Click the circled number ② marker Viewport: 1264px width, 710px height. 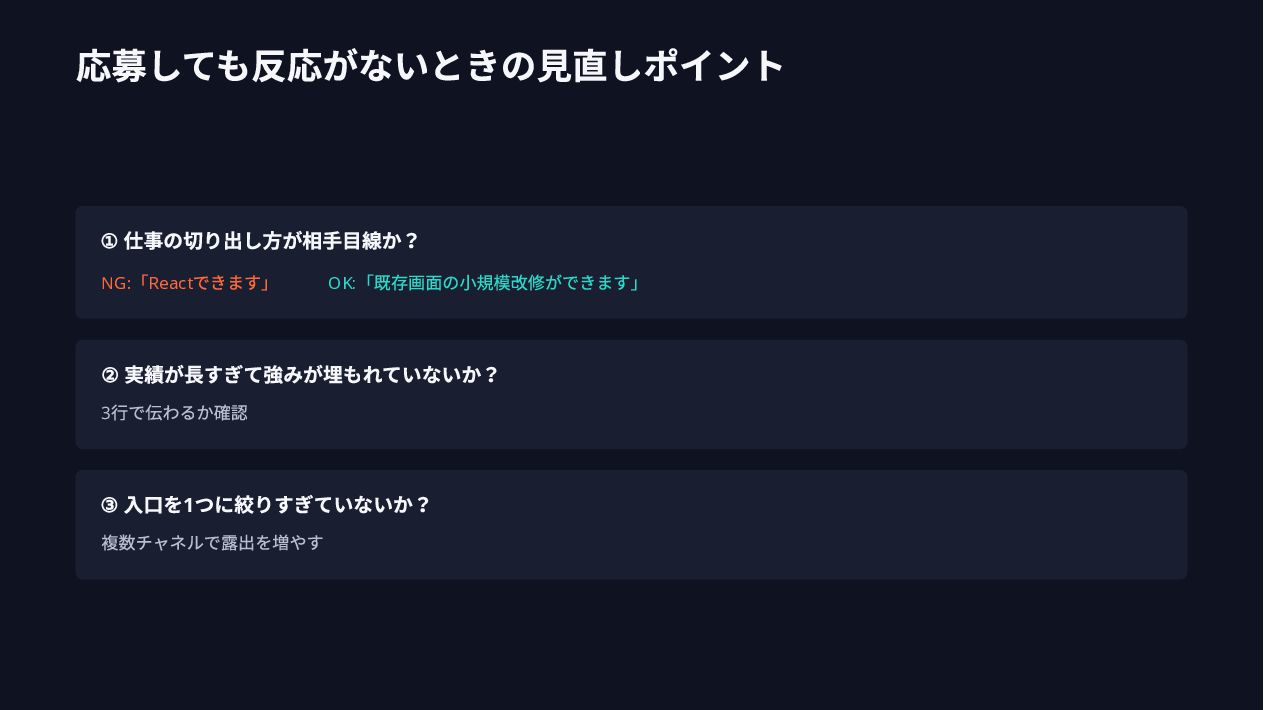click(110, 375)
